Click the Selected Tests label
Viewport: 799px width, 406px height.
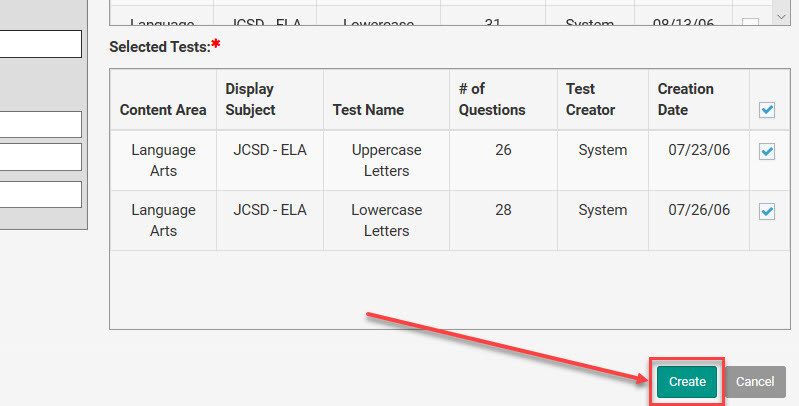(160, 47)
